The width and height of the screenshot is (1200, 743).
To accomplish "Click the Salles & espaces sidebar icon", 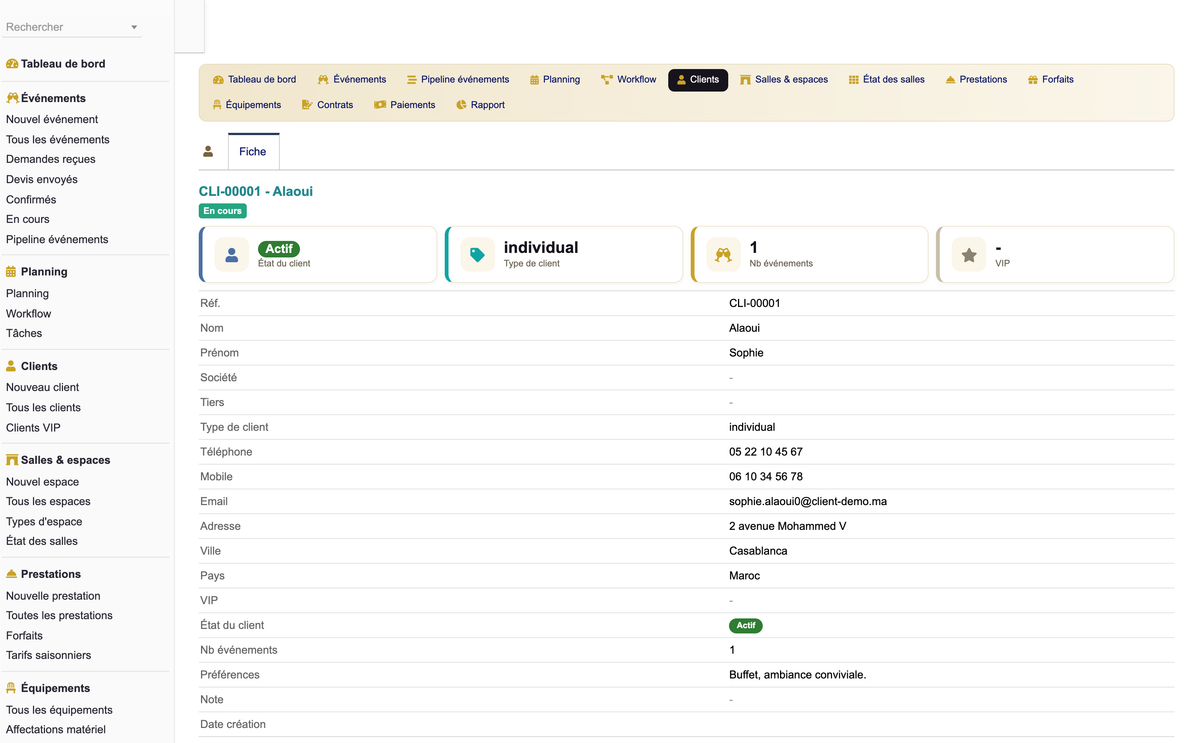I will coord(12,460).
